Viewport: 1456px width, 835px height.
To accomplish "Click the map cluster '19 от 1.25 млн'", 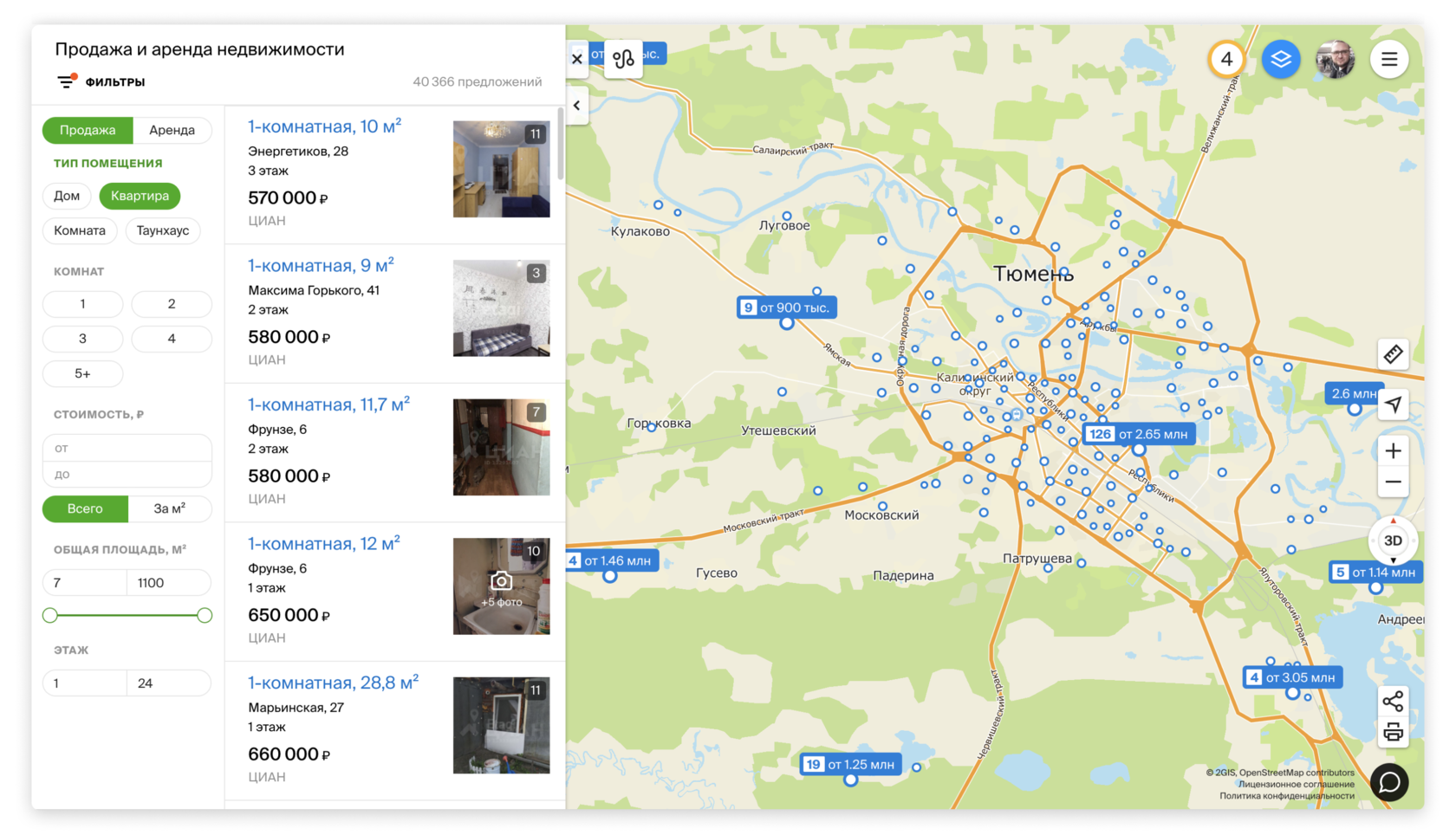I will [850, 764].
